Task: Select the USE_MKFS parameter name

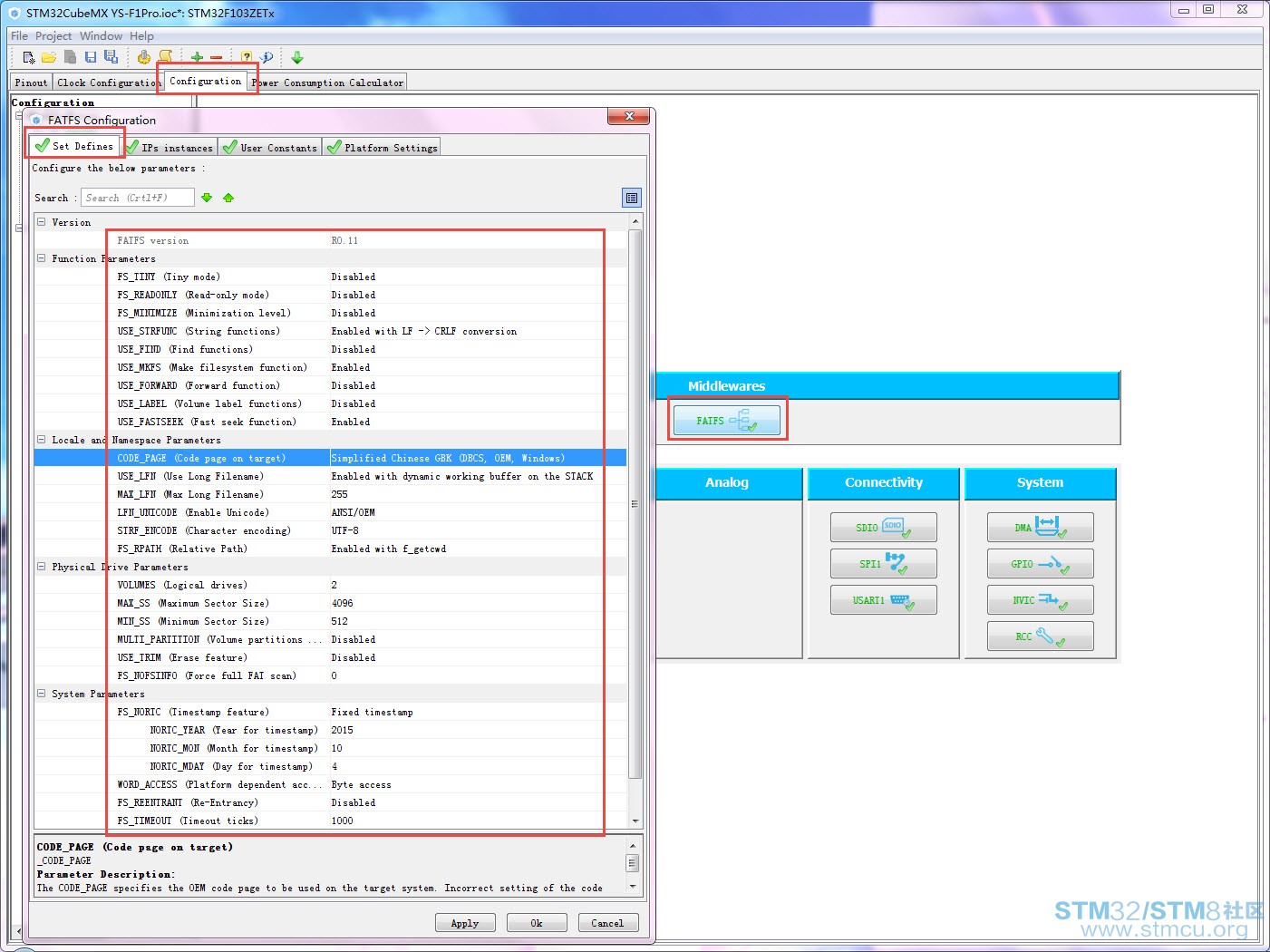Action: pos(212,367)
